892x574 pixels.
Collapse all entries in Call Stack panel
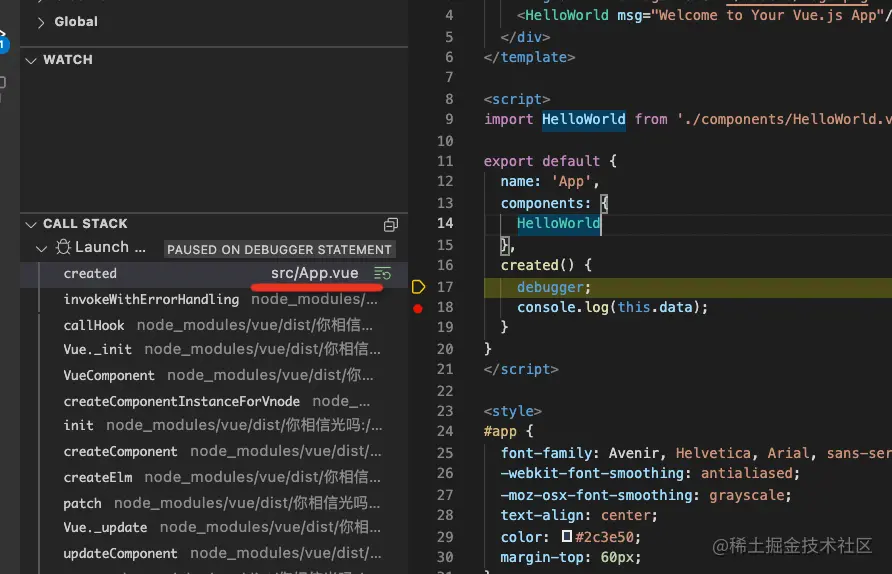click(391, 225)
